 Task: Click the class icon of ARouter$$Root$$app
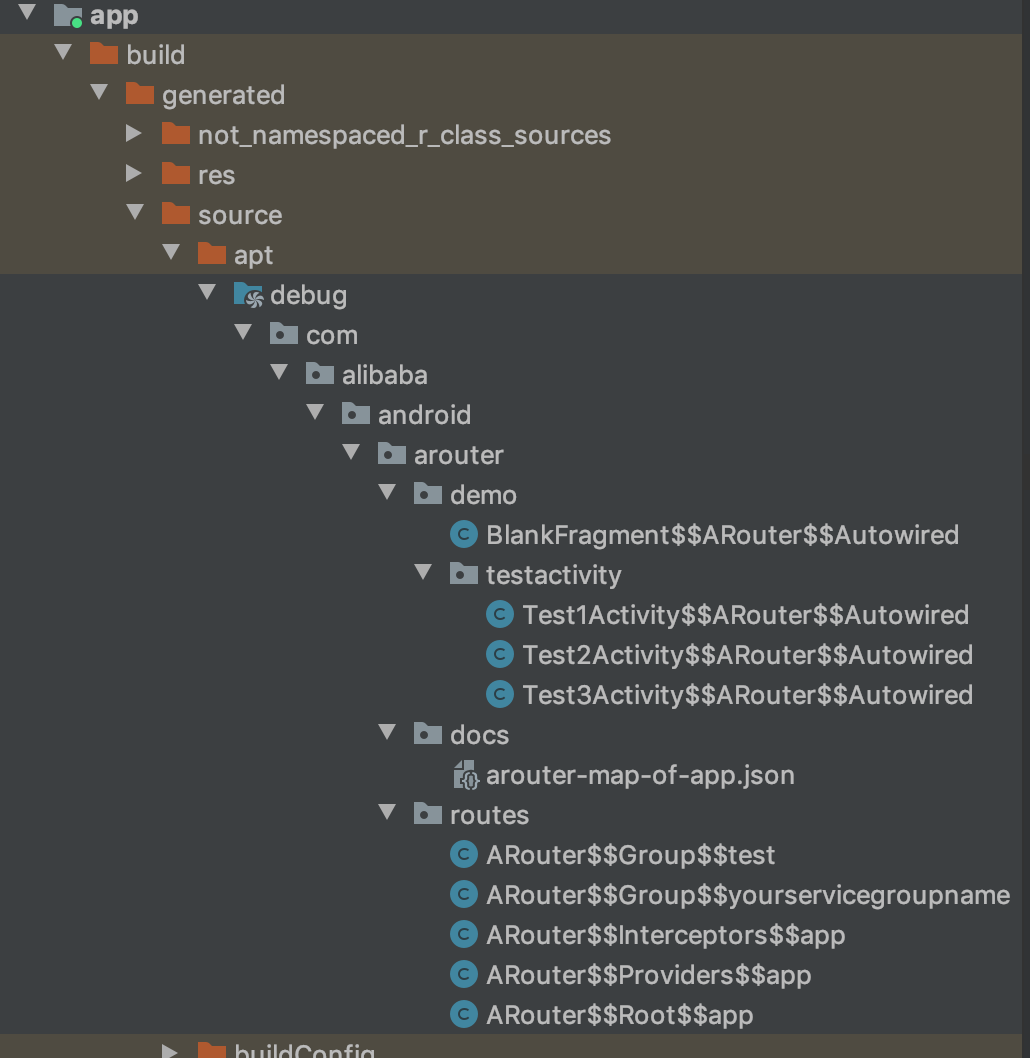pyautogui.click(x=464, y=1014)
